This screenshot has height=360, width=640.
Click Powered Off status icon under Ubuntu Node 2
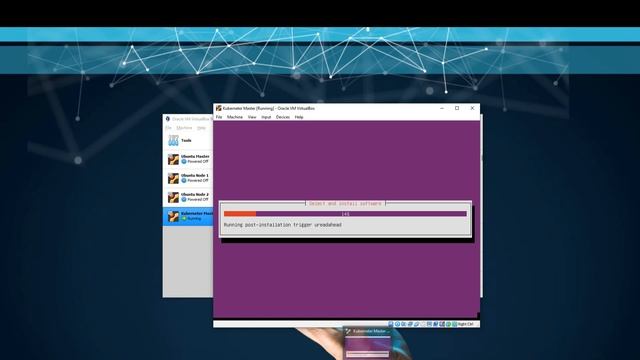pos(184,200)
